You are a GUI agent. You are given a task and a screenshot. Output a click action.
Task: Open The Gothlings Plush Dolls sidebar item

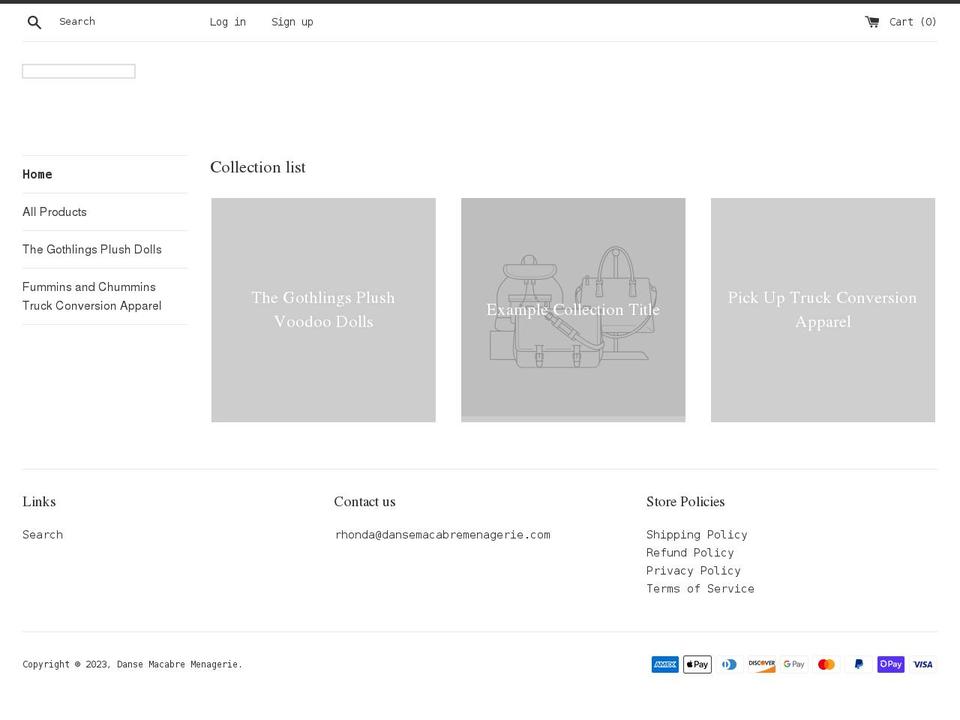coord(92,249)
